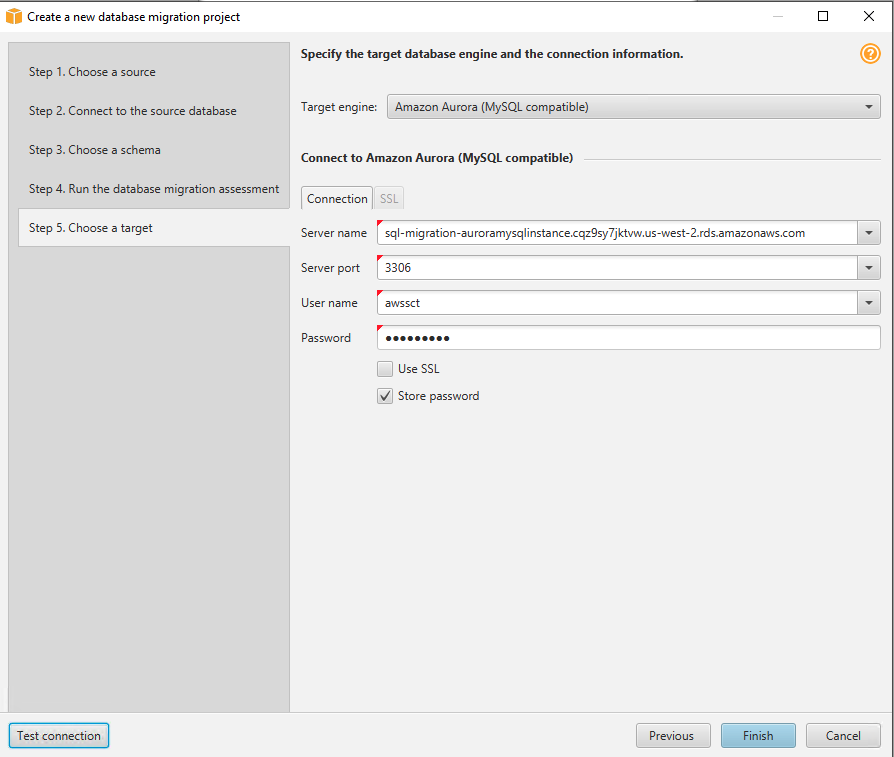Uncheck the Store password checkbox
894x757 pixels.
(385, 396)
